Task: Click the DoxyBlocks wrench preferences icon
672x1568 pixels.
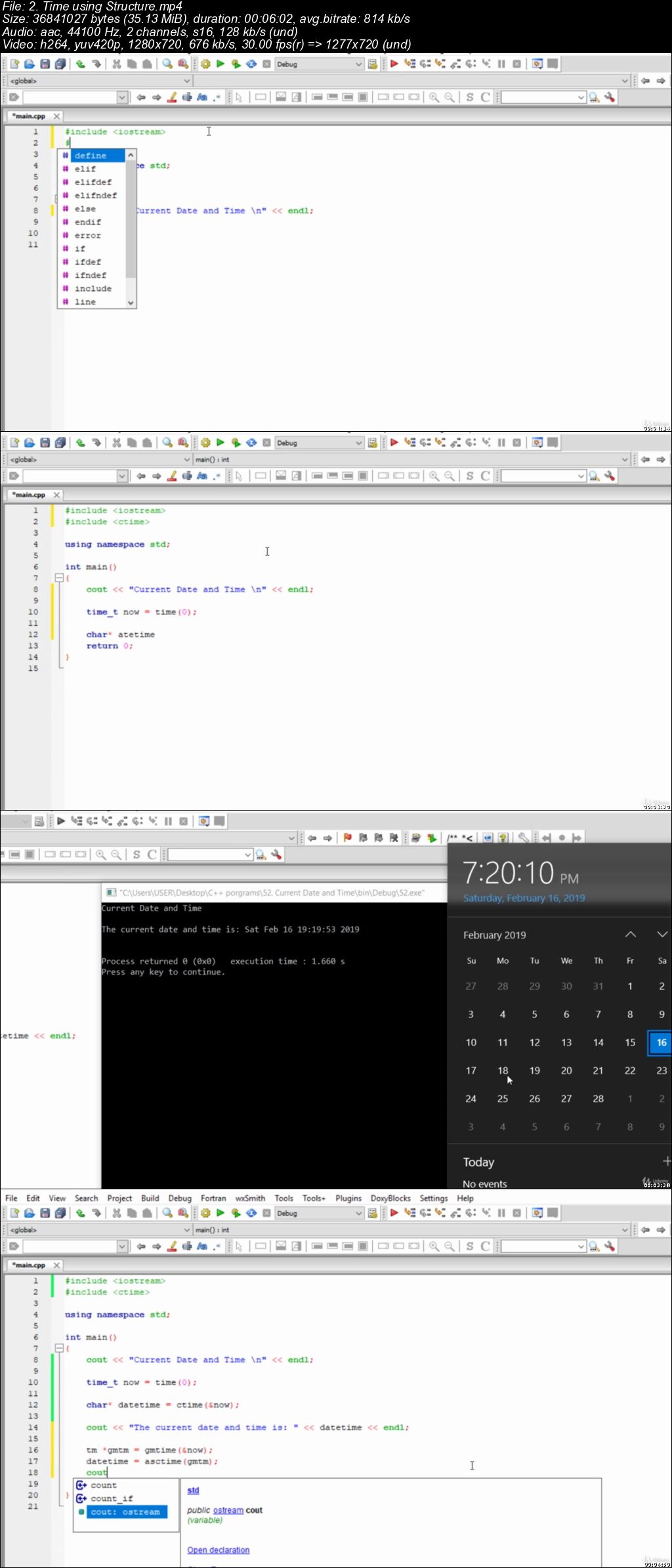Action: [523, 837]
